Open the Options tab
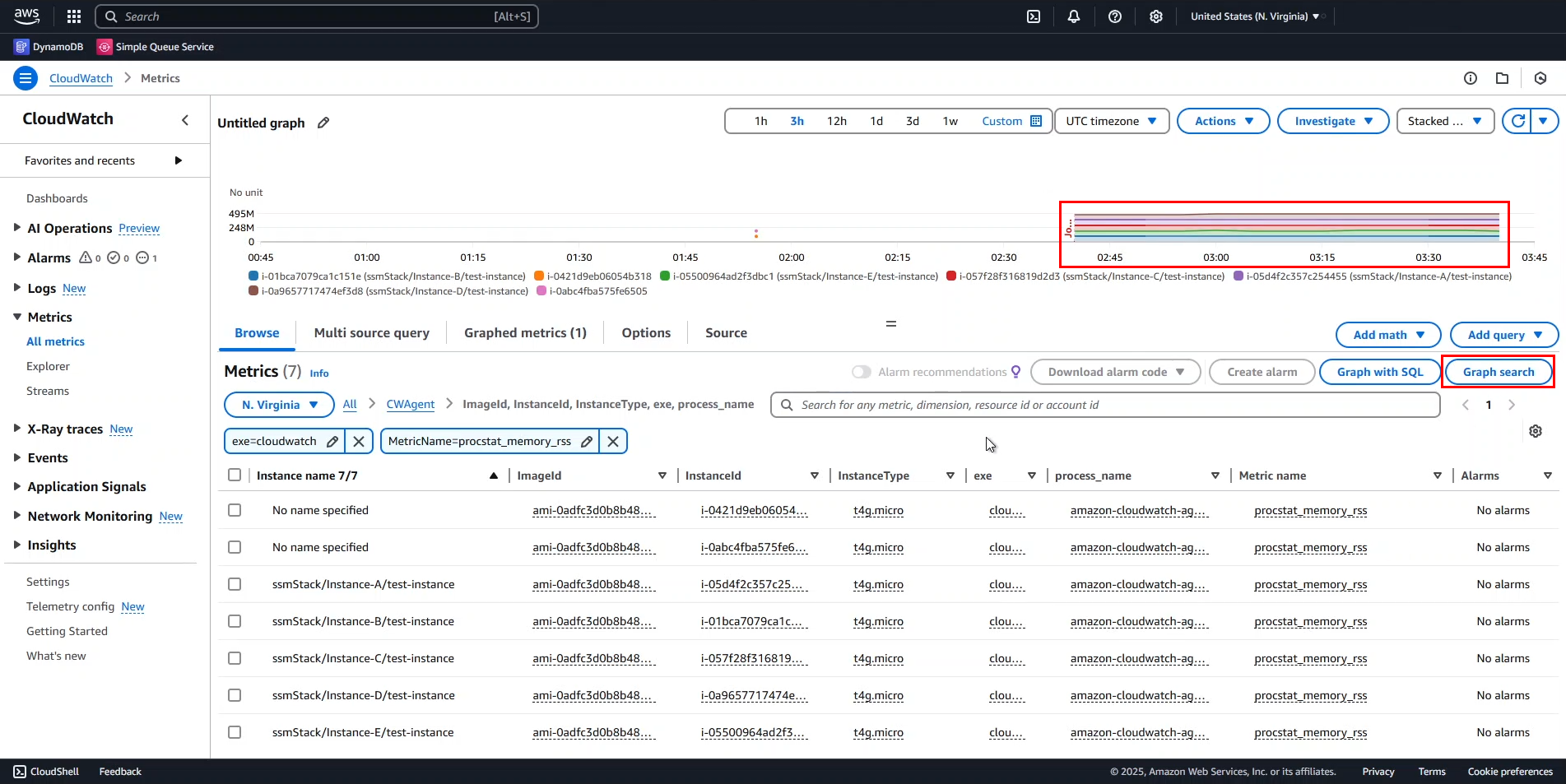Image resolution: width=1566 pixels, height=784 pixels. [646, 332]
